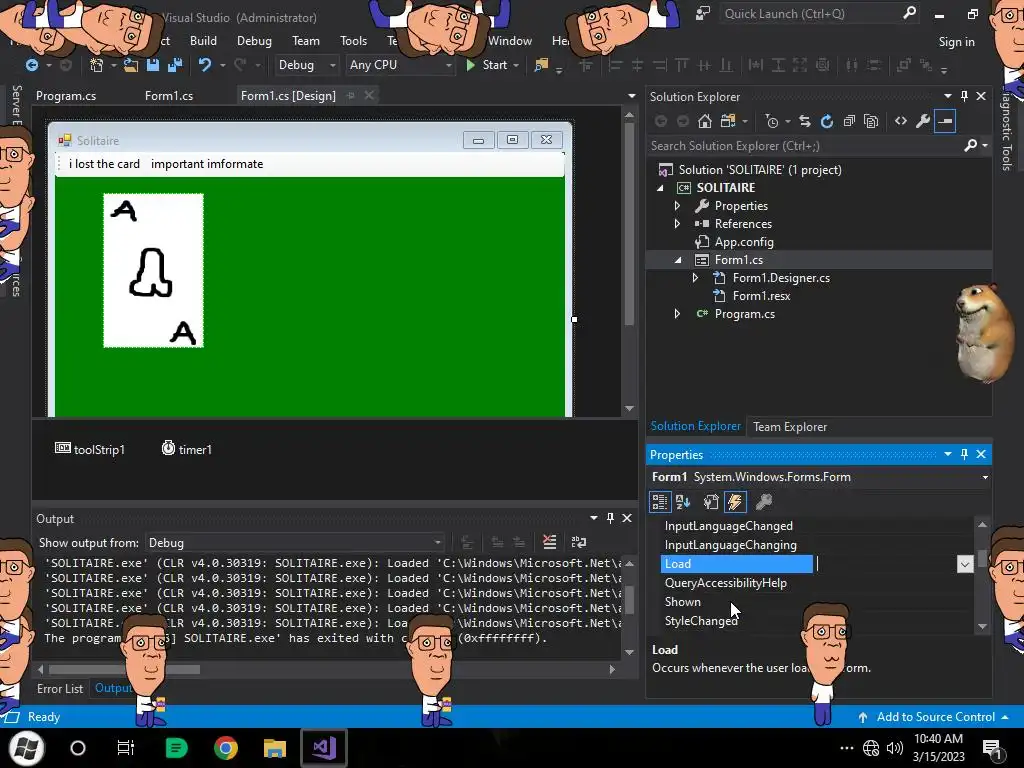Click the search icon in Quick Launch
Image resolution: width=1024 pixels, height=768 pixels.
[x=909, y=13]
